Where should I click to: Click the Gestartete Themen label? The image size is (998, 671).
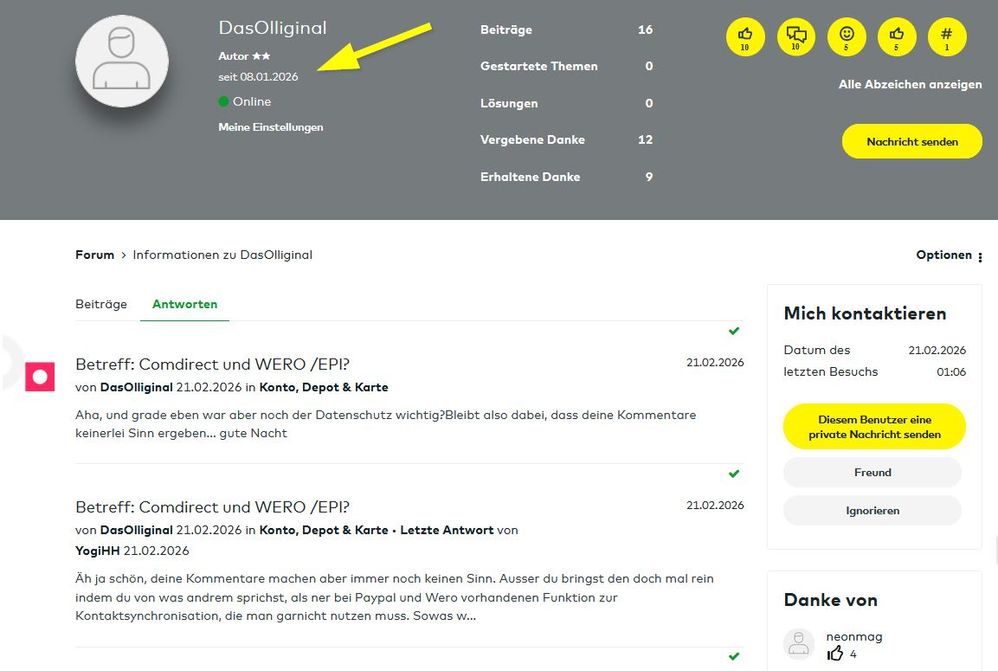coord(538,66)
